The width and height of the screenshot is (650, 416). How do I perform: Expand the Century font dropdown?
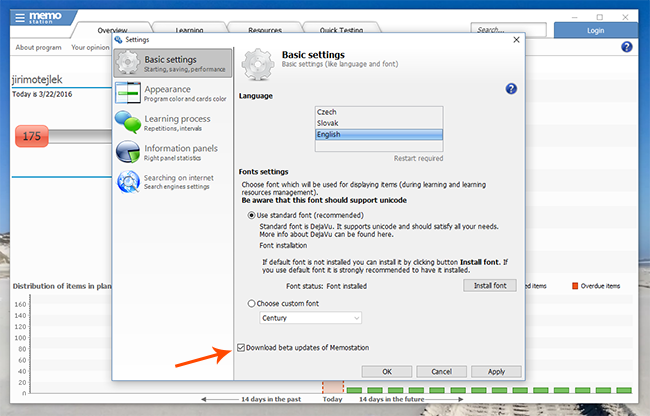point(357,318)
